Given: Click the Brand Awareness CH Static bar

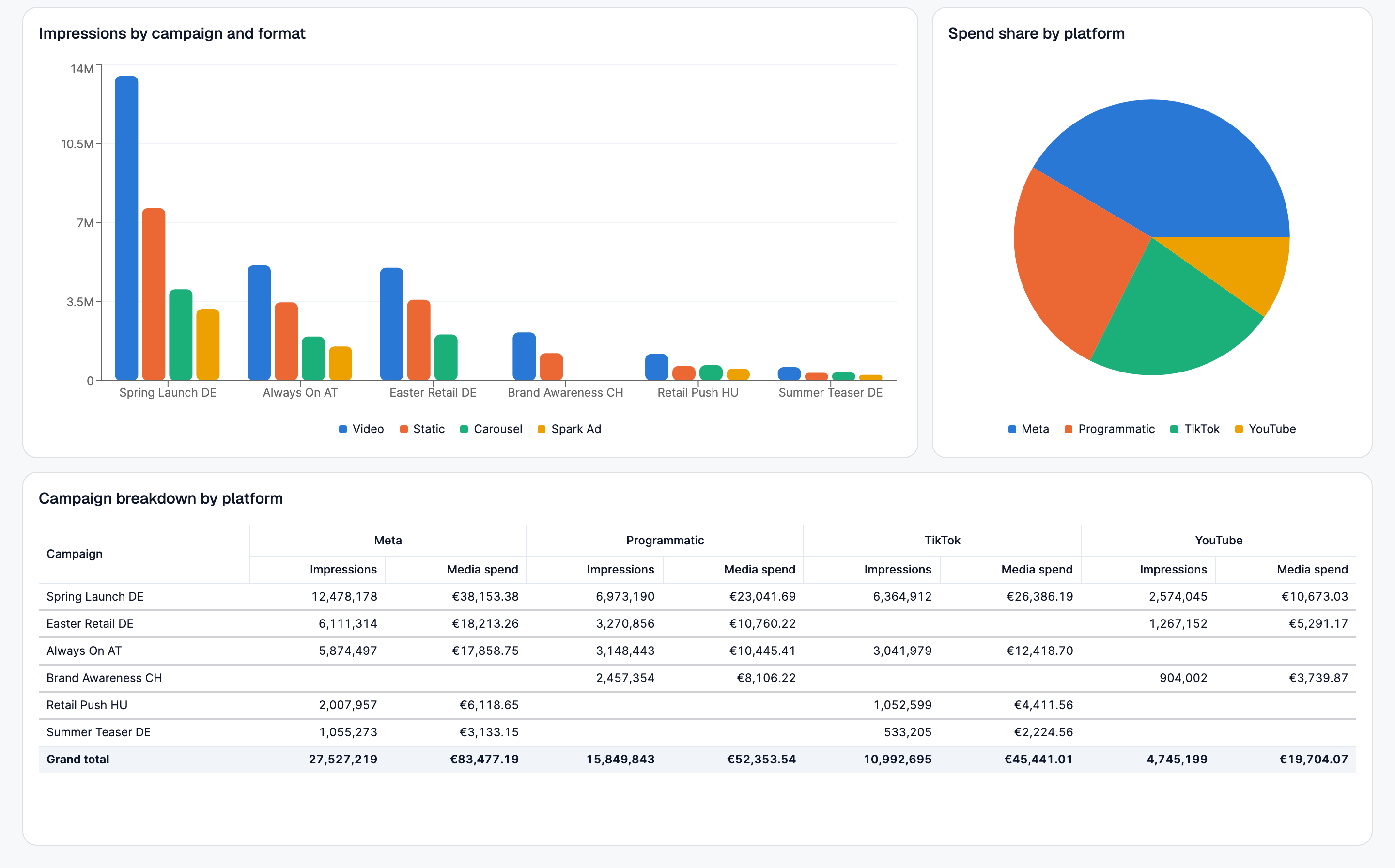Looking at the screenshot, I should pos(551,366).
